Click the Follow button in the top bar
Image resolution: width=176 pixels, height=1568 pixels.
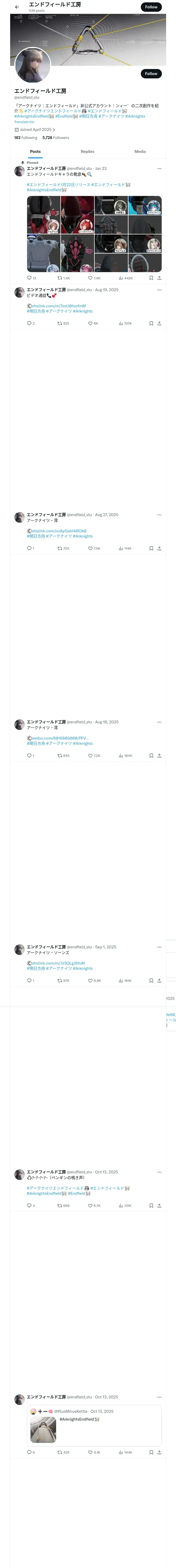pos(151,7)
